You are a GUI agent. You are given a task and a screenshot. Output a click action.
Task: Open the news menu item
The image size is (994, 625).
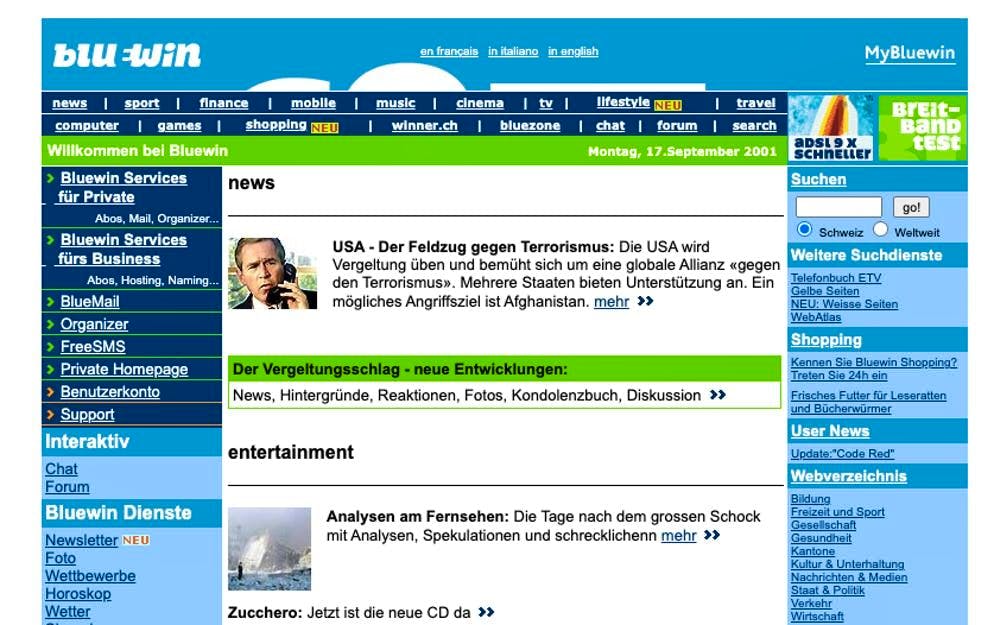[70, 103]
